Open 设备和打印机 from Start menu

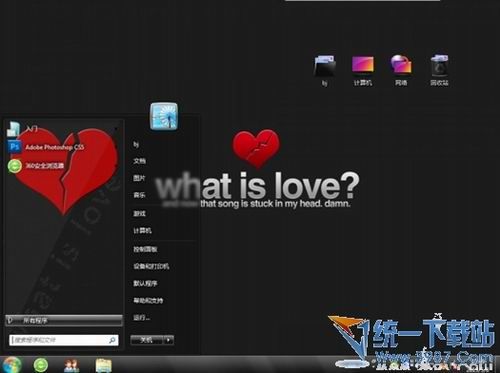(x=151, y=266)
